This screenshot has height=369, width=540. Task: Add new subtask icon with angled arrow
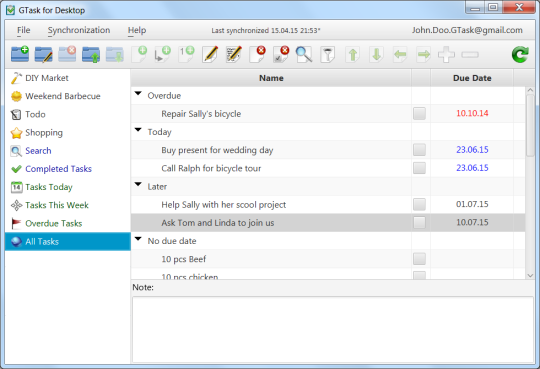[162, 54]
